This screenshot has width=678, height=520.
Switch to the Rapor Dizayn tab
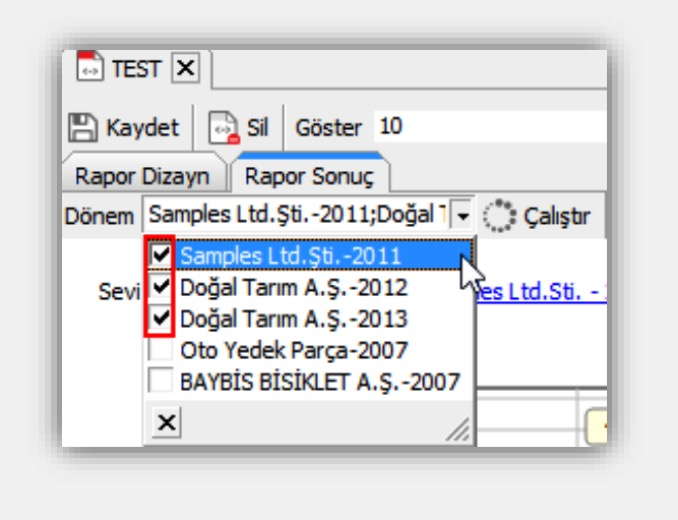(142, 176)
